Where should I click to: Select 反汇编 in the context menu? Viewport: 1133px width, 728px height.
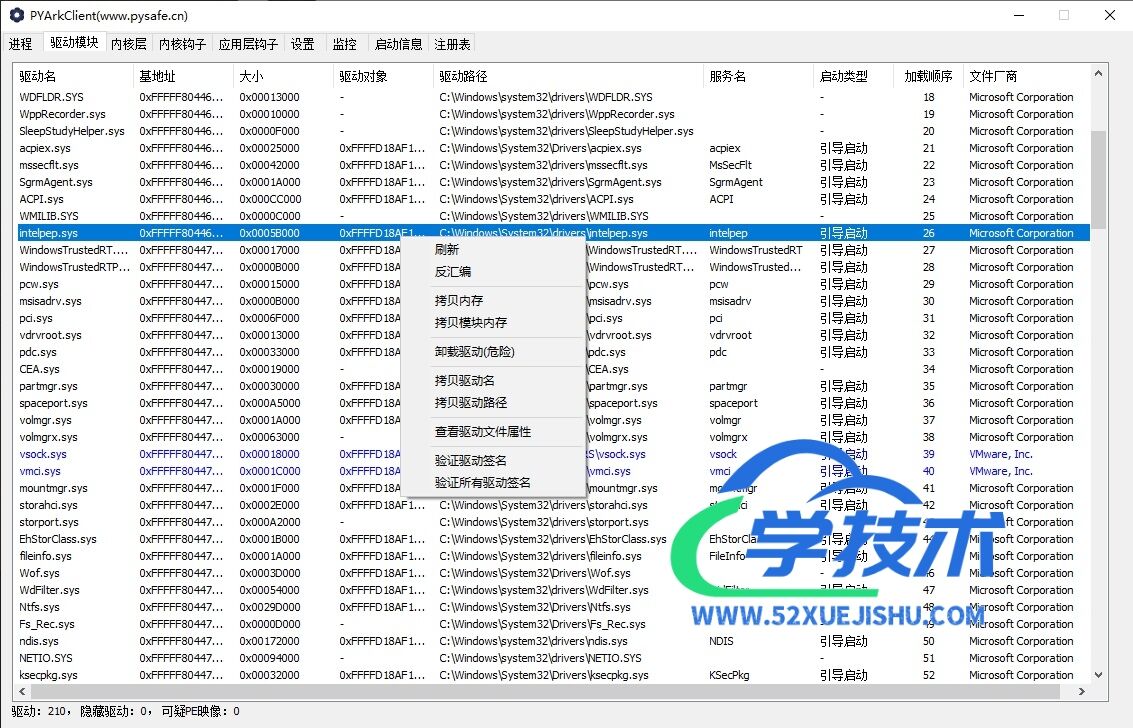(453, 272)
